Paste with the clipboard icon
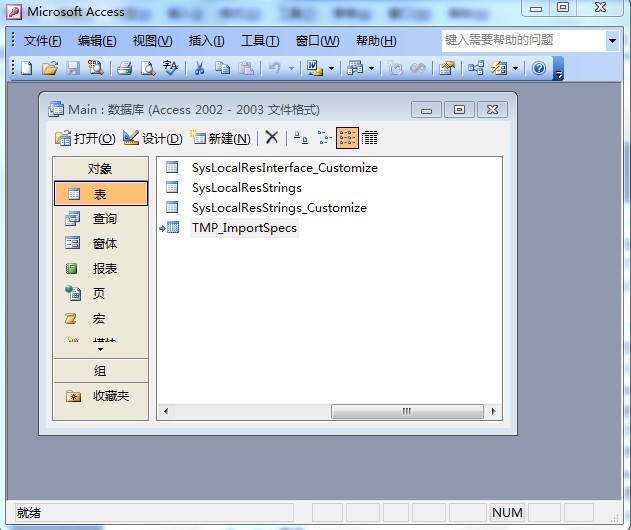This screenshot has width=631, height=530. 246,68
